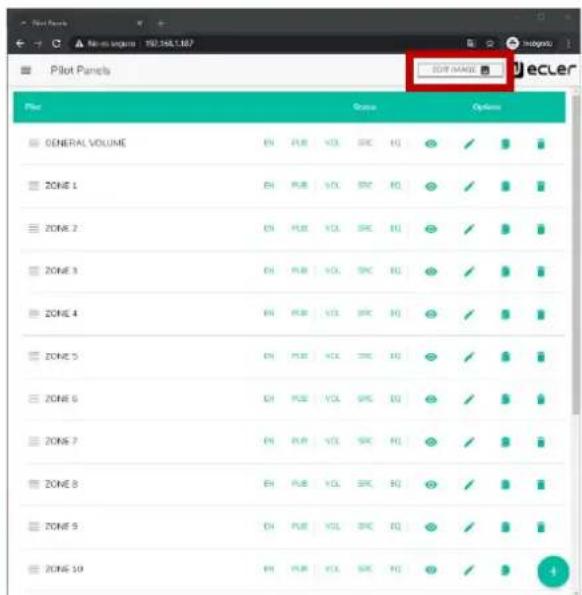The width and height of the screenshot is (582, 595).
Task: Delete ZONE 9 with the trash icon
Action: [x=541, y=527]
